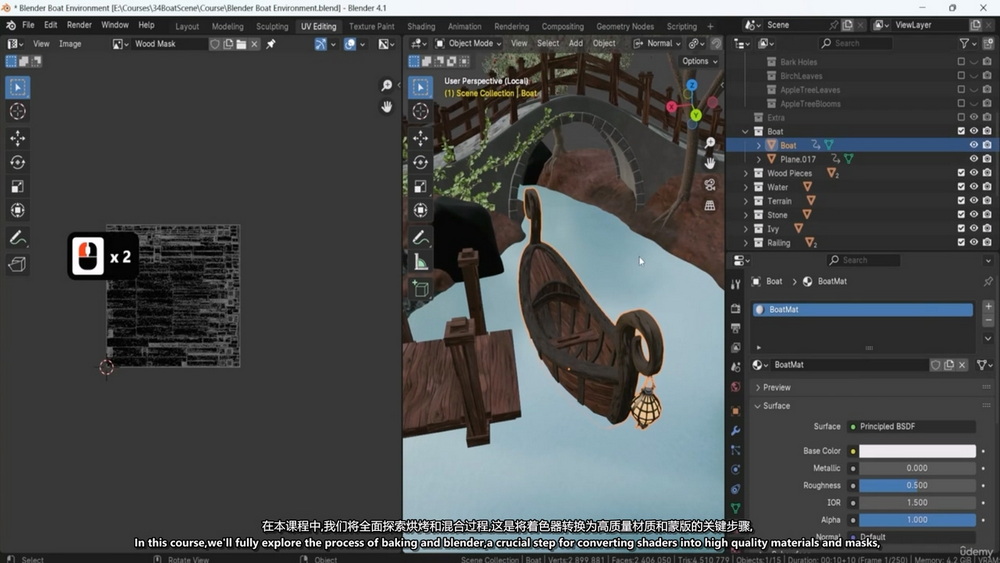Click the Base Color swatch

[917, 451]
